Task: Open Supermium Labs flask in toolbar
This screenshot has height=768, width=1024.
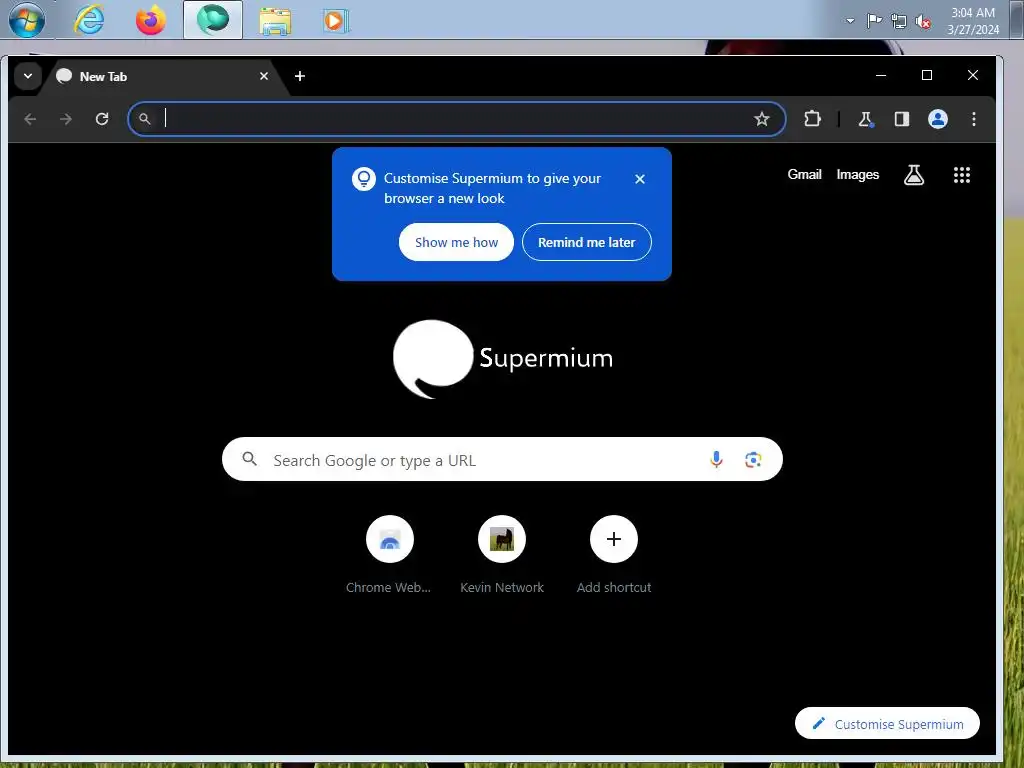Action: pos(865,119)
